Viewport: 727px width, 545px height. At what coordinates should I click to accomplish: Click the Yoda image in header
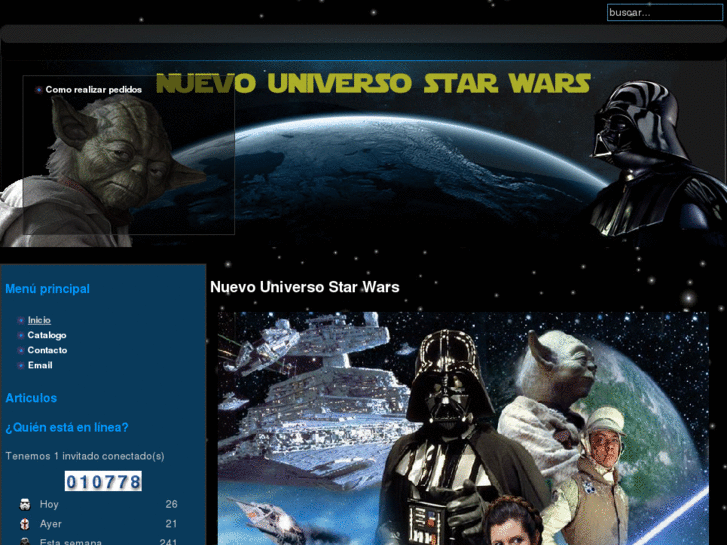(x=101, y=171)
